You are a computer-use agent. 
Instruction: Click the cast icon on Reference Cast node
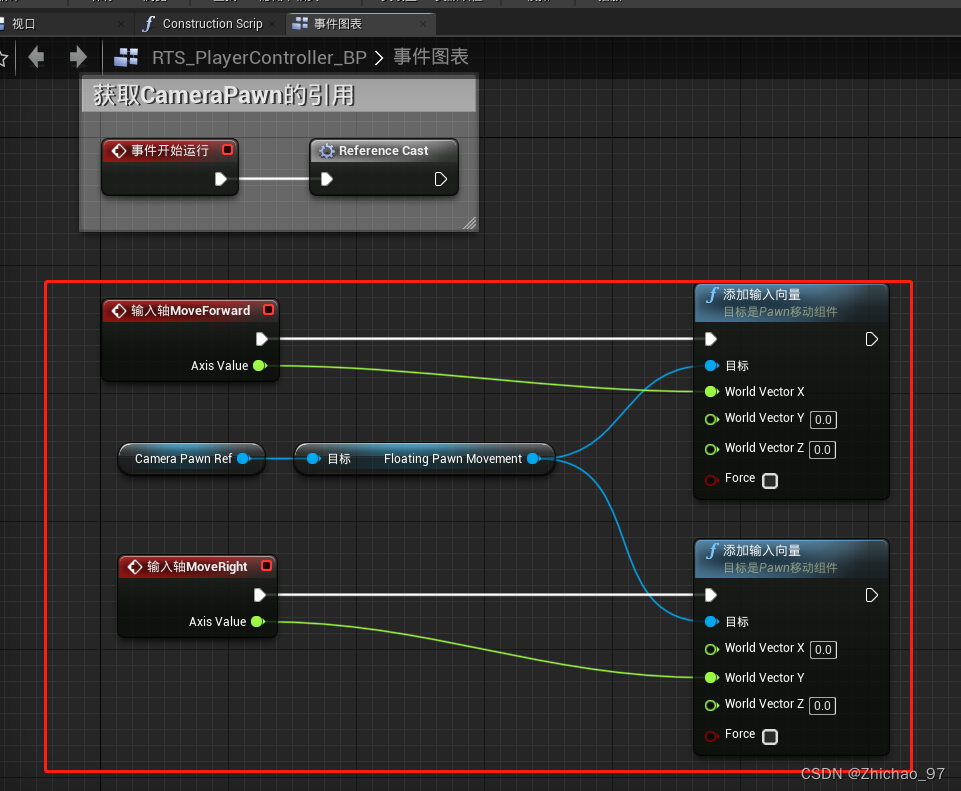tap(327, 150)
